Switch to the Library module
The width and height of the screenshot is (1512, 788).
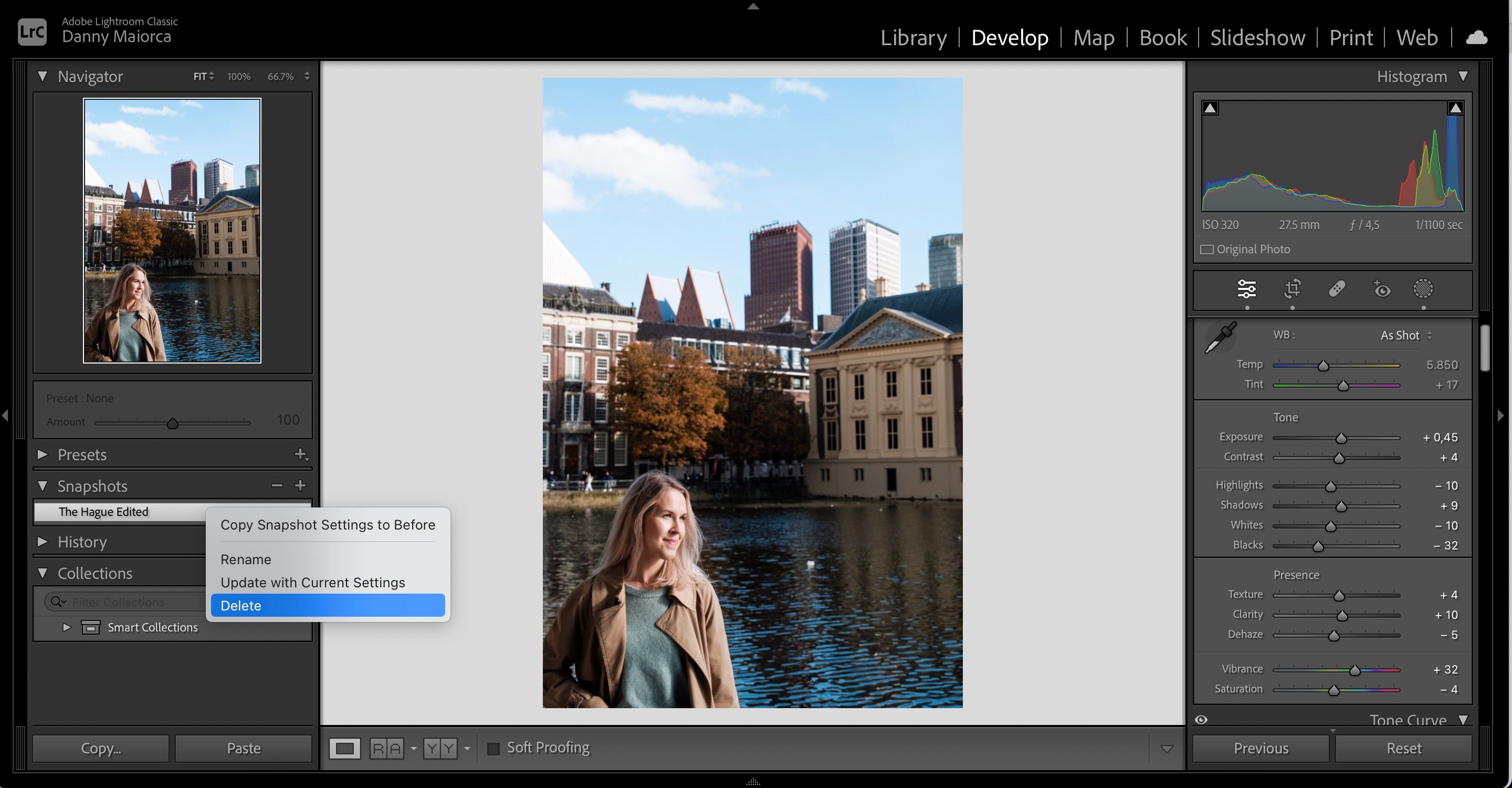(x=913, y=37)
